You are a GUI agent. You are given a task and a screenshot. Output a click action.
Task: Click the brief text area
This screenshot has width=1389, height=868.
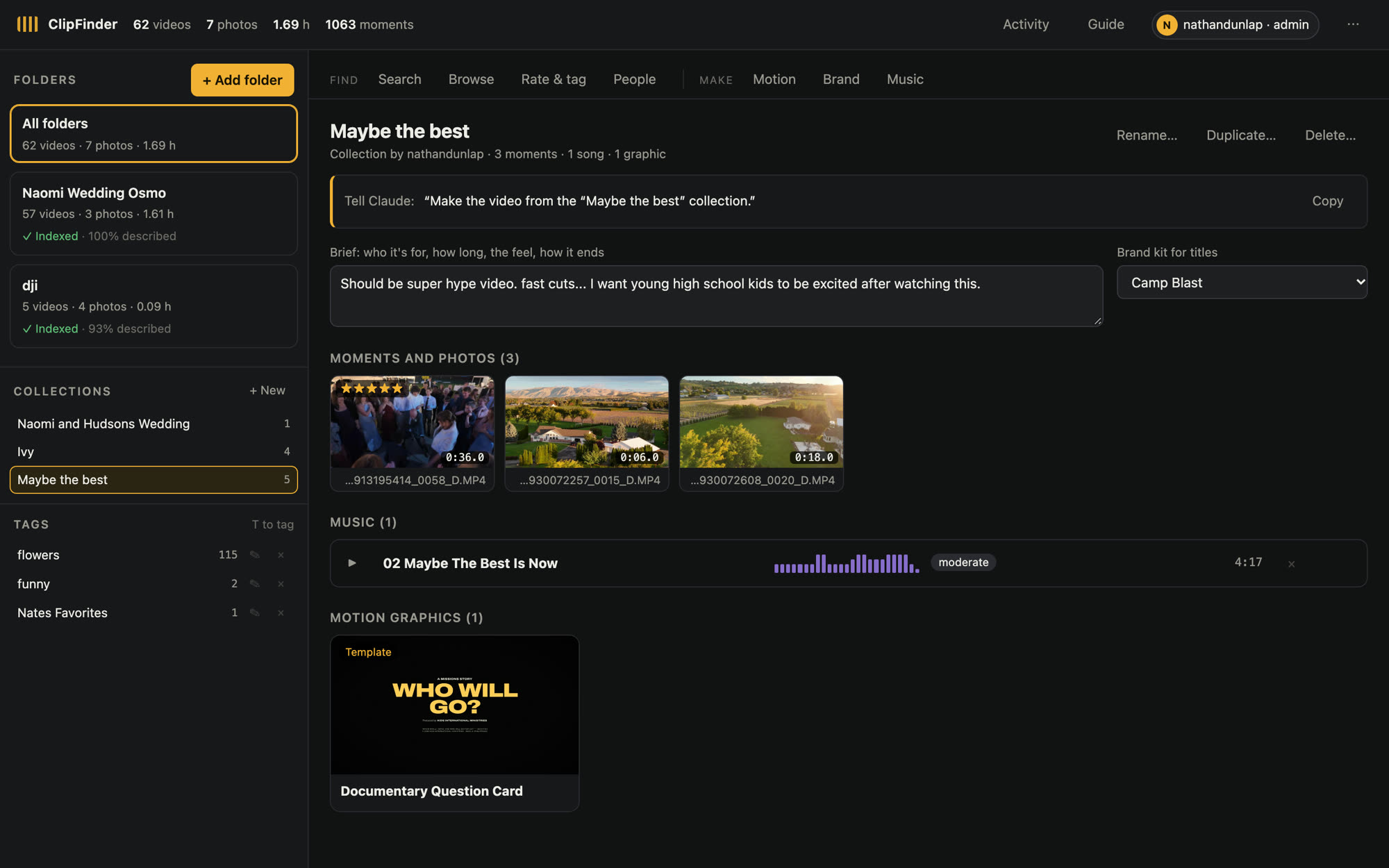[x=716, y=296]
